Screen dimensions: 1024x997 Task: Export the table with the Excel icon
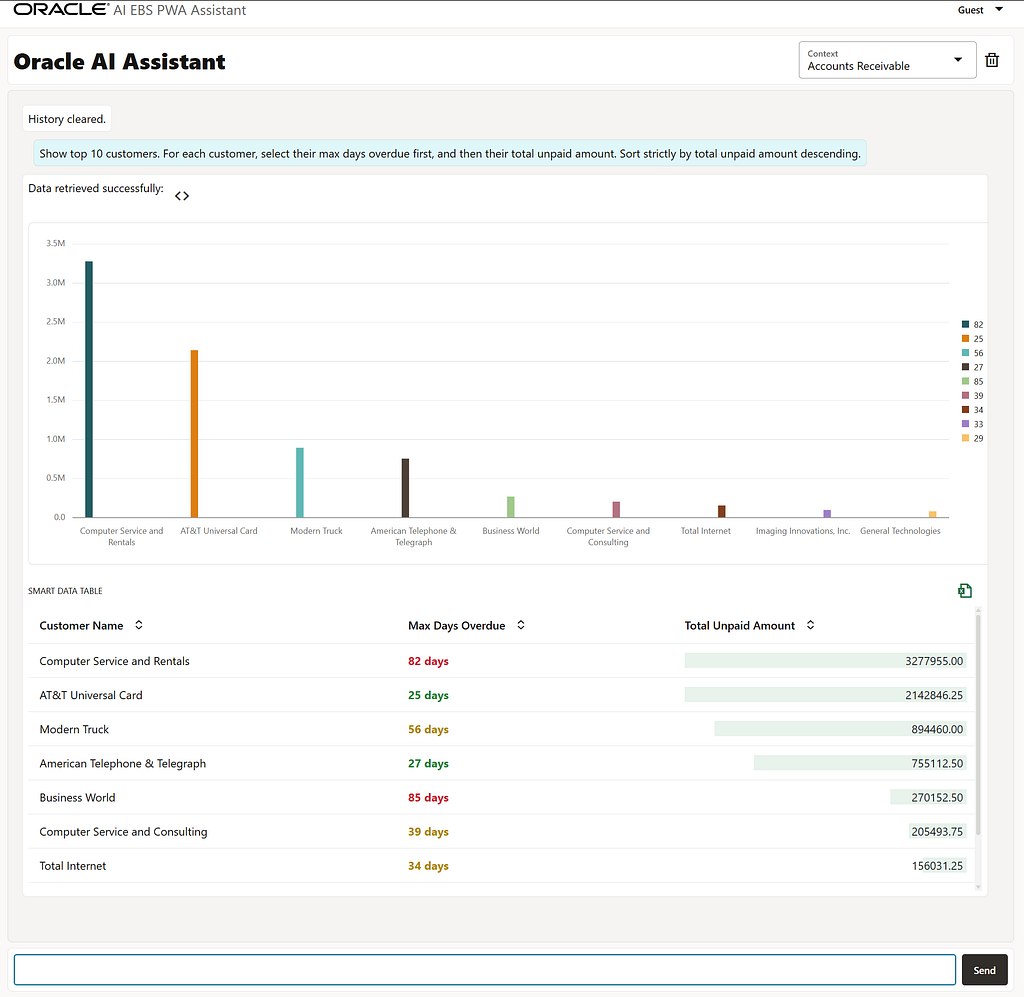pos(965,591)
